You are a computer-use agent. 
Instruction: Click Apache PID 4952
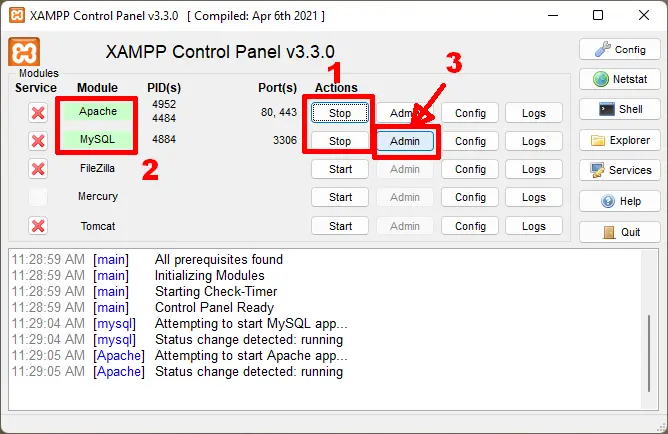pyautogui.click(x=164, y=104)
